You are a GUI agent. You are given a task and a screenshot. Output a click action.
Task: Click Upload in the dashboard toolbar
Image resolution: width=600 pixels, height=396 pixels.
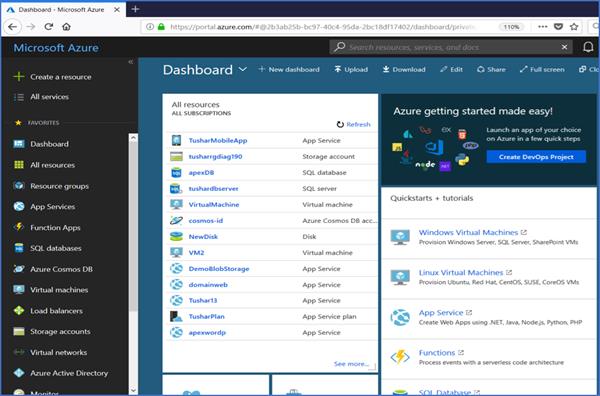pyautogui.click(x=351, y=70)
